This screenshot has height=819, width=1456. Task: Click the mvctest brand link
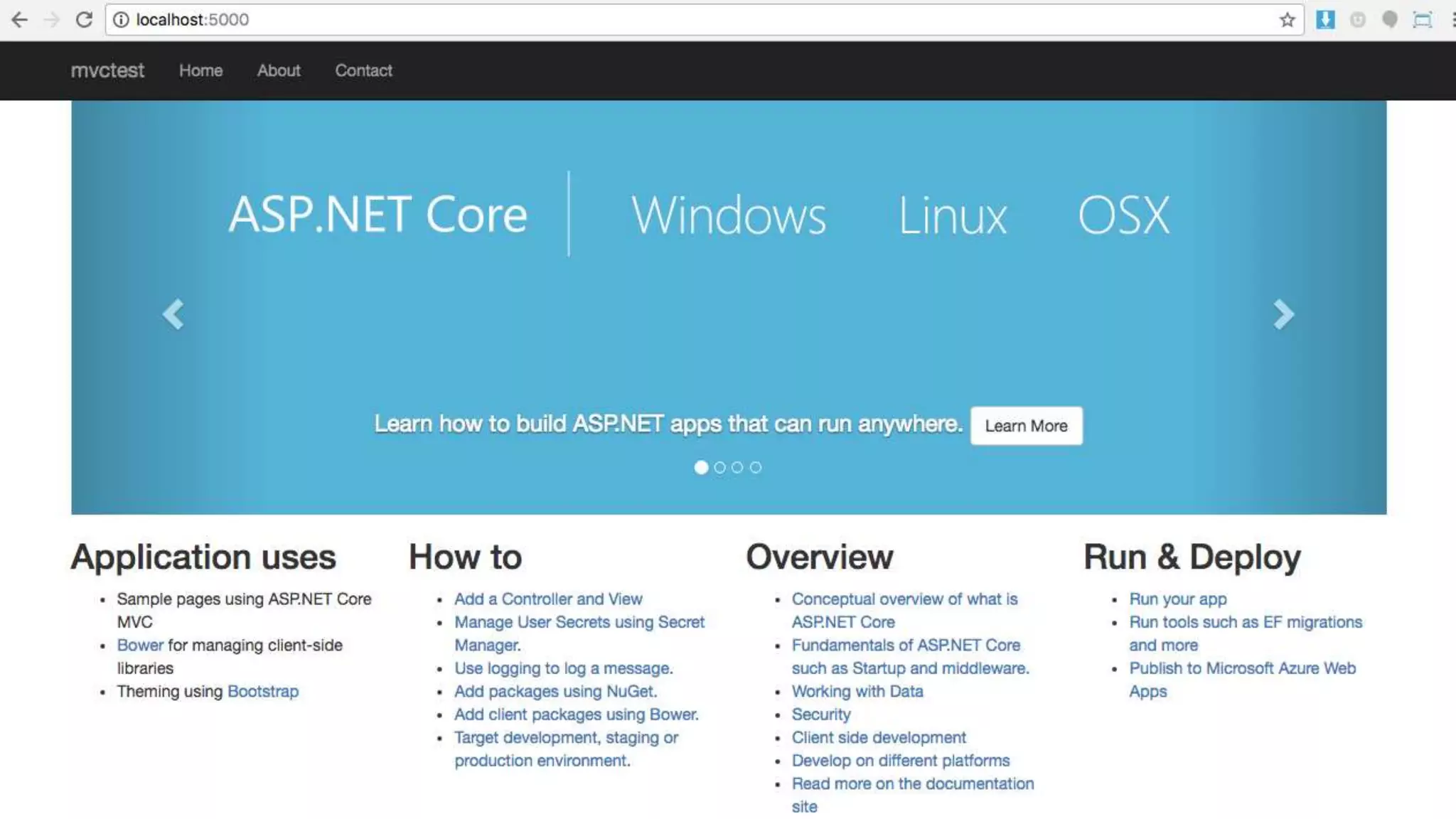click(x=107, y=70)
